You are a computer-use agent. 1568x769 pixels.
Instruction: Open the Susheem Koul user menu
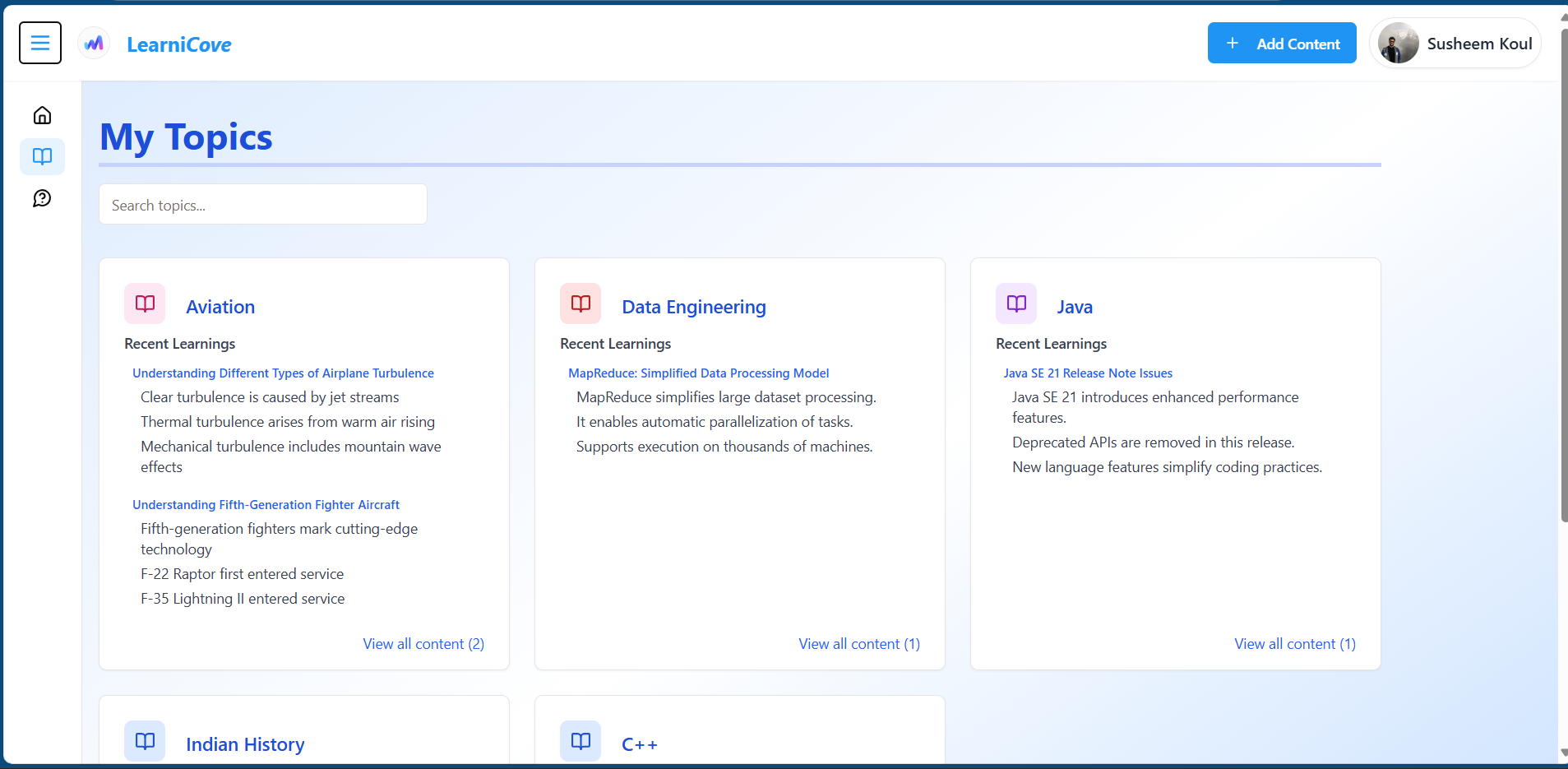click(1455, 43)
